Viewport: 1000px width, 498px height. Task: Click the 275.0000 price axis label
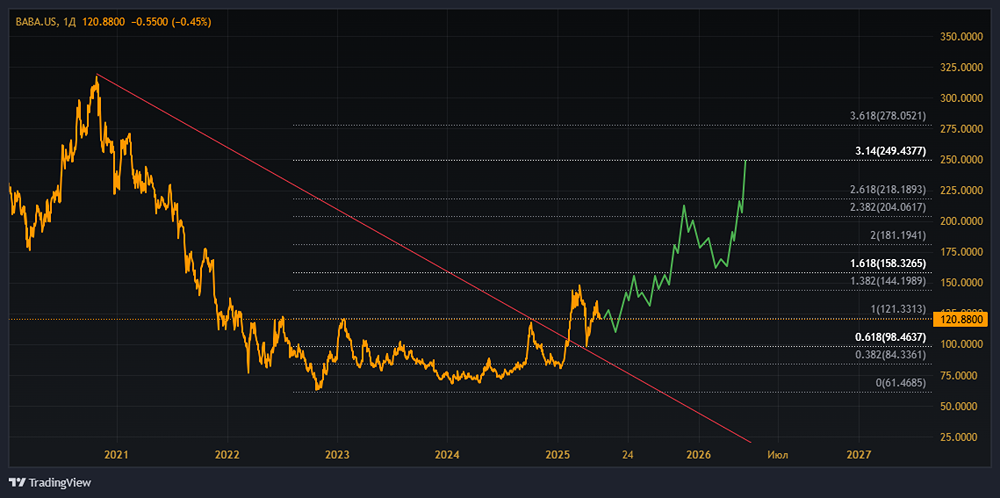click(x=963, y=129)
